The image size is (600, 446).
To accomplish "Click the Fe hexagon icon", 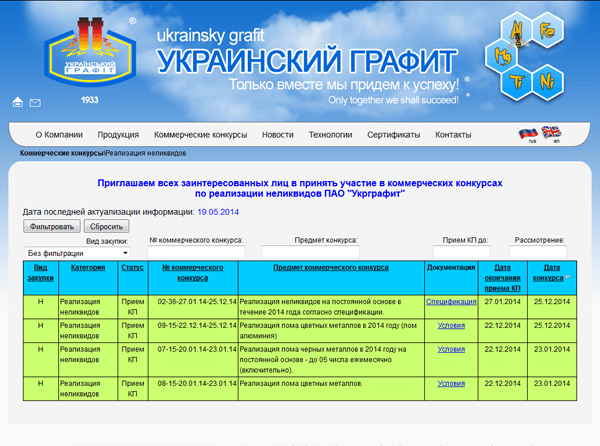I will 547,31.
